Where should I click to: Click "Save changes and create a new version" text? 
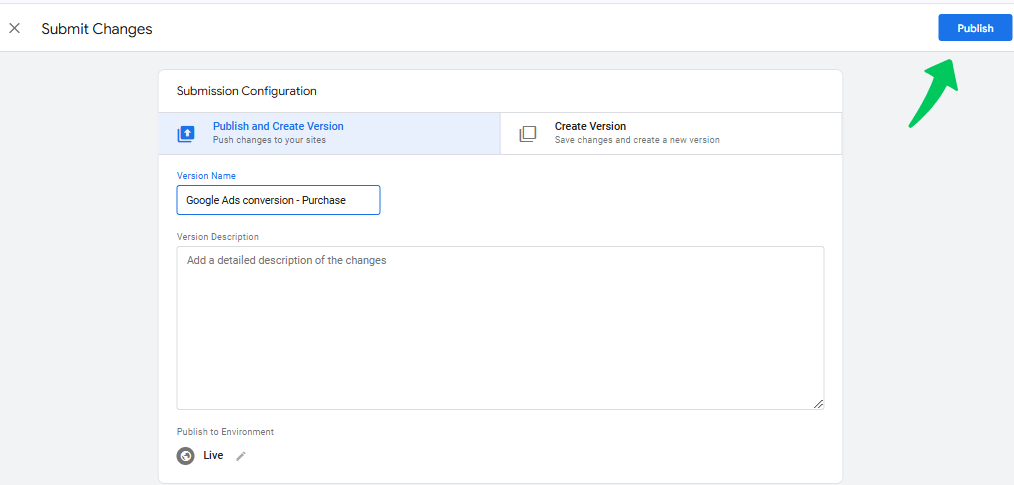tap(637, 140)
